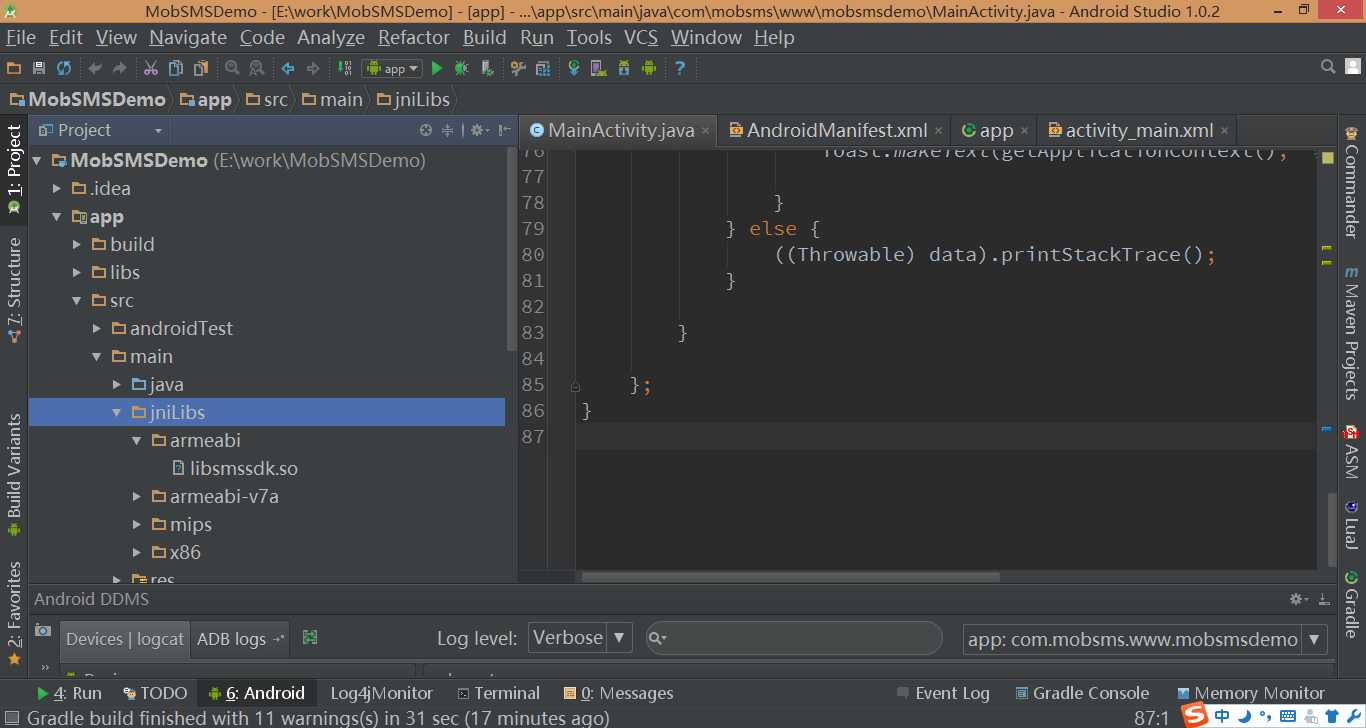Click collapse all icon in Project panel
Screen dimensions: 1366x728
tap(448, 130)
